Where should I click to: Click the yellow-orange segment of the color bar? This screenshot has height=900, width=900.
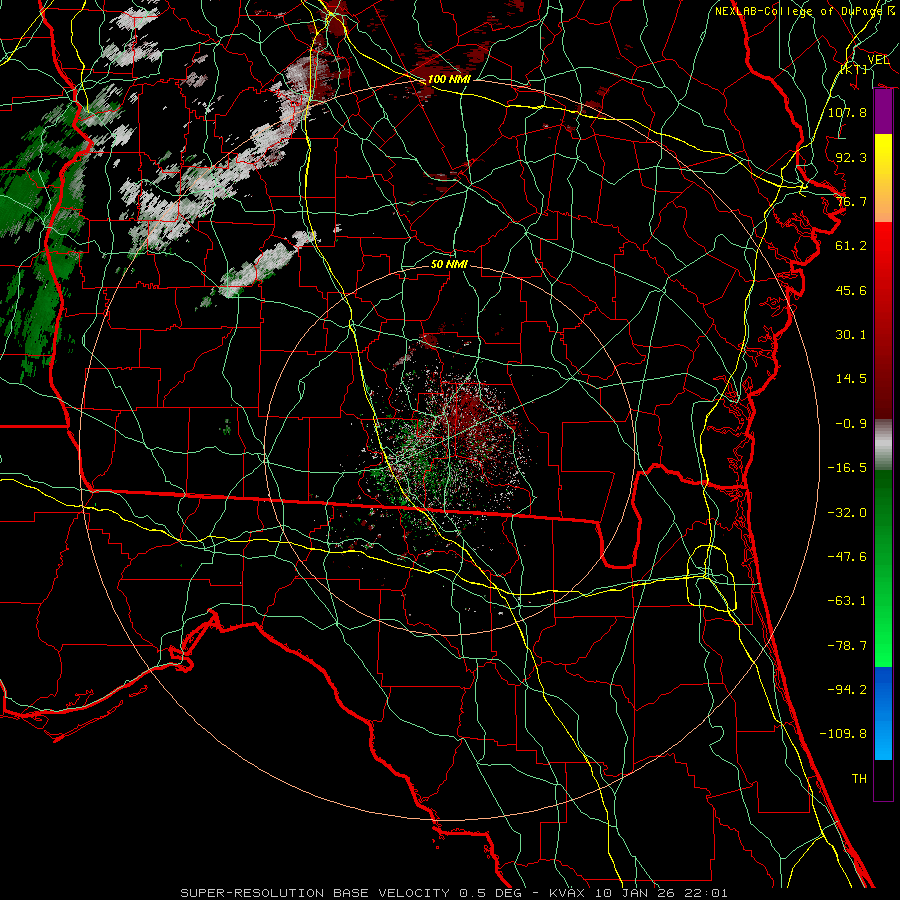pyautogui.click(x=883, y=178)
